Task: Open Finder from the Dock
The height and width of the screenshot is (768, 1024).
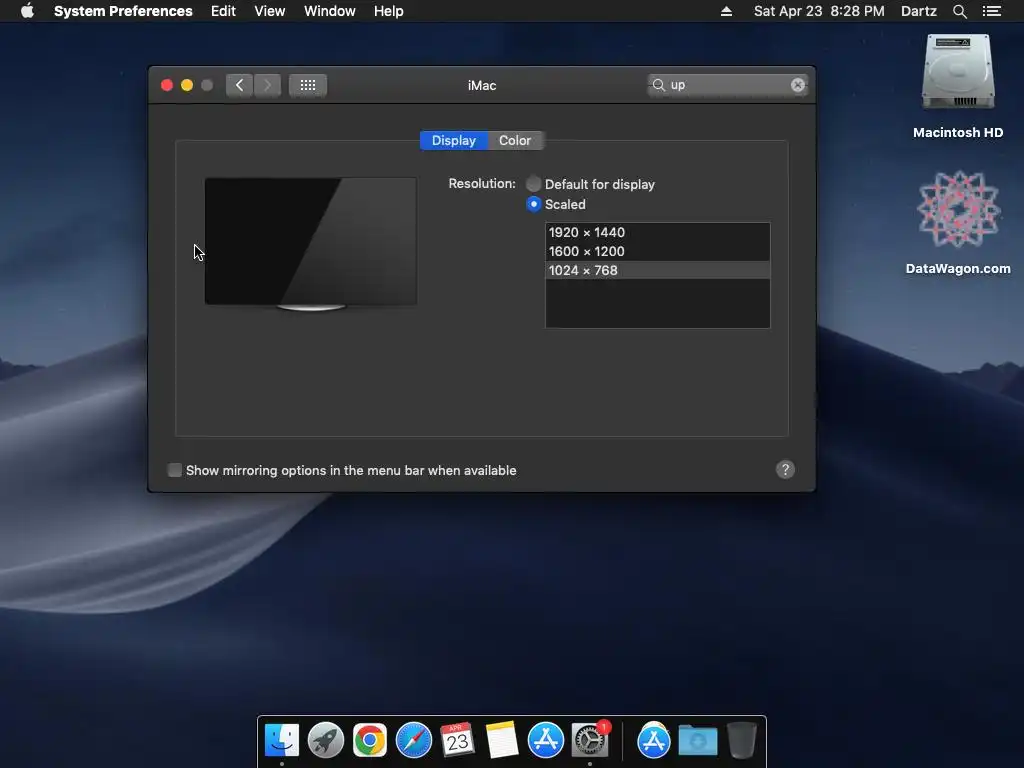Action: 281,740
